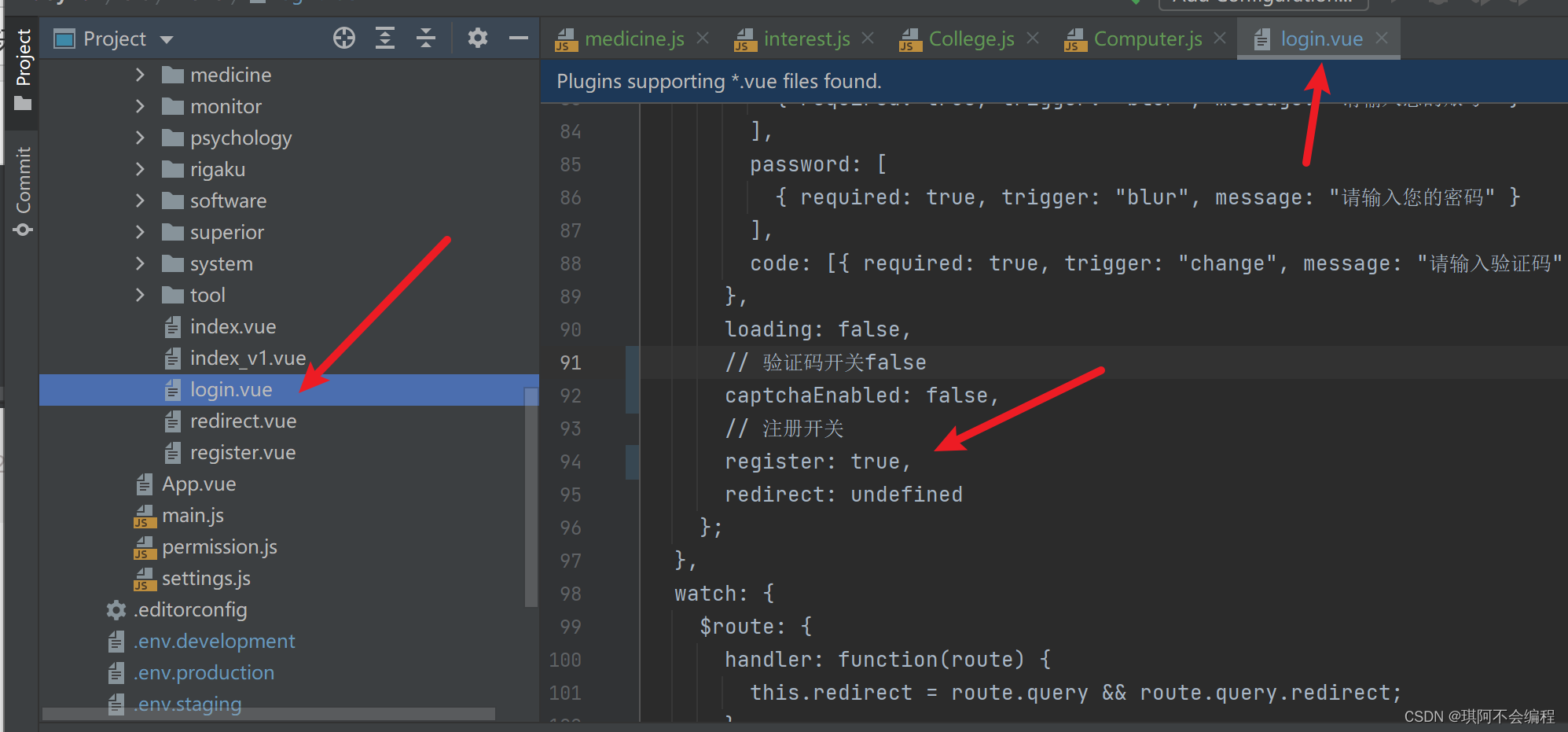
Task: Close the interest.js tab
Action: click(868, 38)
